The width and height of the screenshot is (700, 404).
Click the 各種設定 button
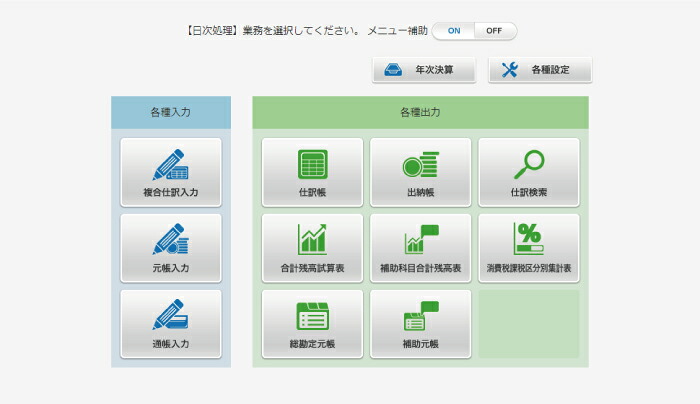(540, 70)
